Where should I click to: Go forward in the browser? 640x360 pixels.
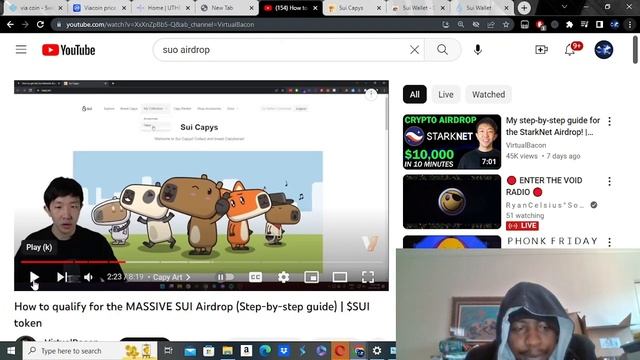pos(25,24)
